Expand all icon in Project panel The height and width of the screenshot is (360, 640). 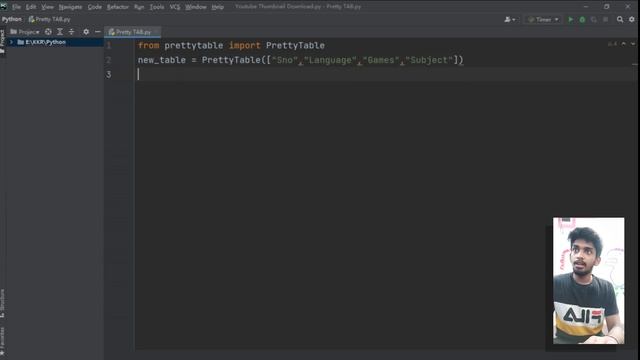[x=60, y=32]
